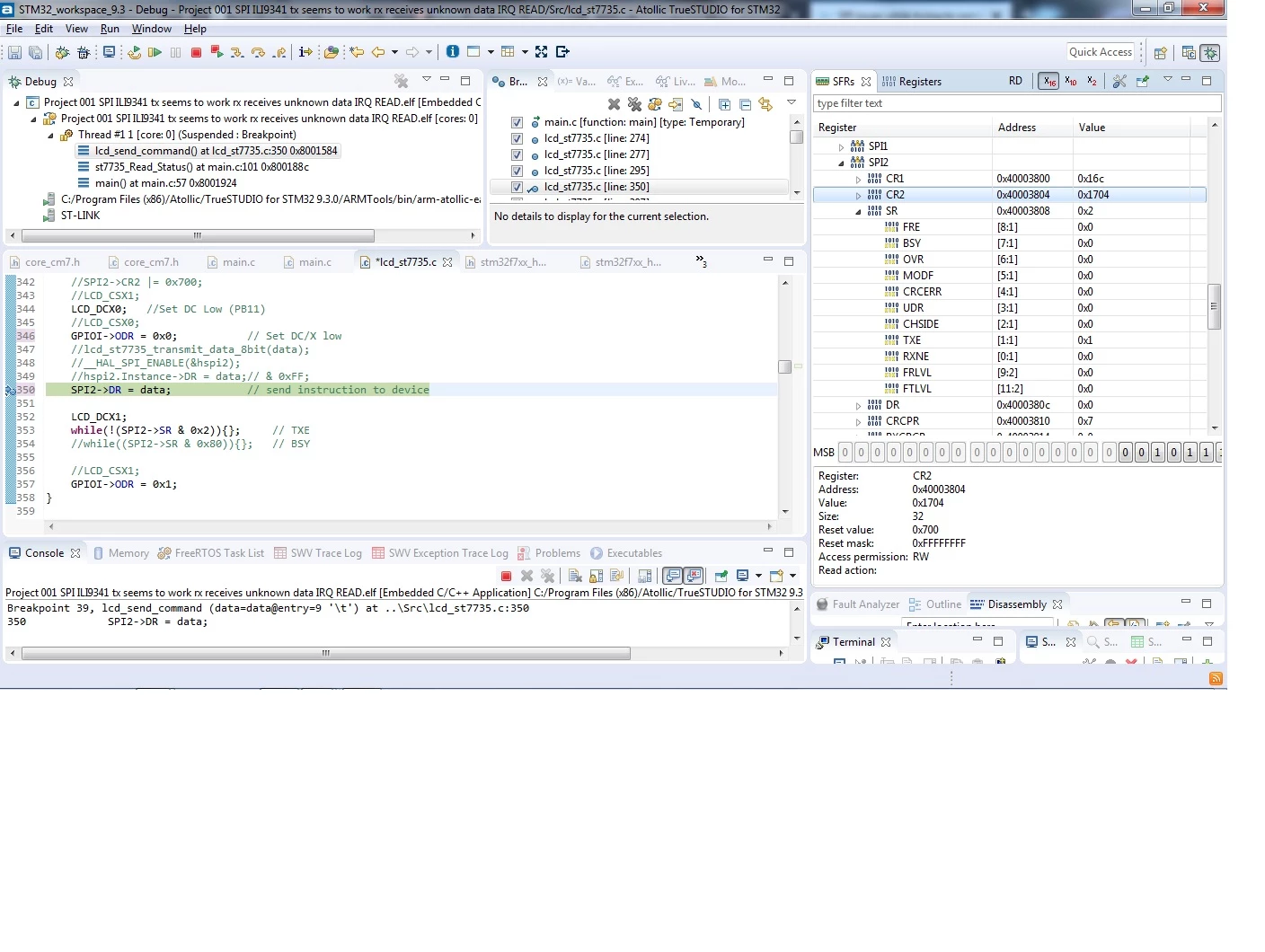Click the Resume execution green play icon
Screen dimensions: 1265x952
click(155, 52)
